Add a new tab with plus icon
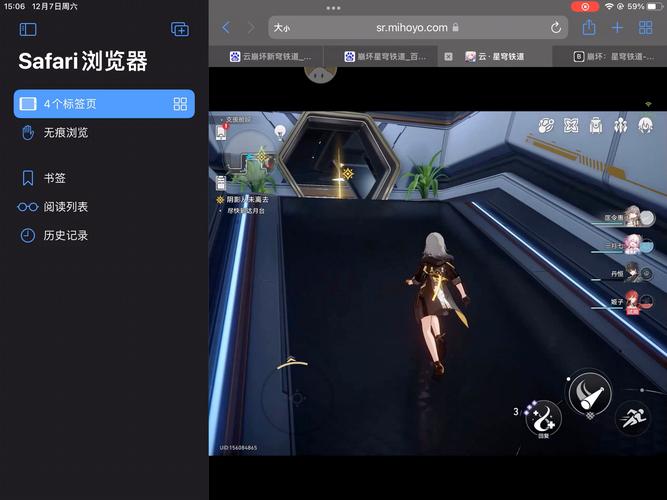This screenshot has height=500, width=667. [x=617, y=28]
